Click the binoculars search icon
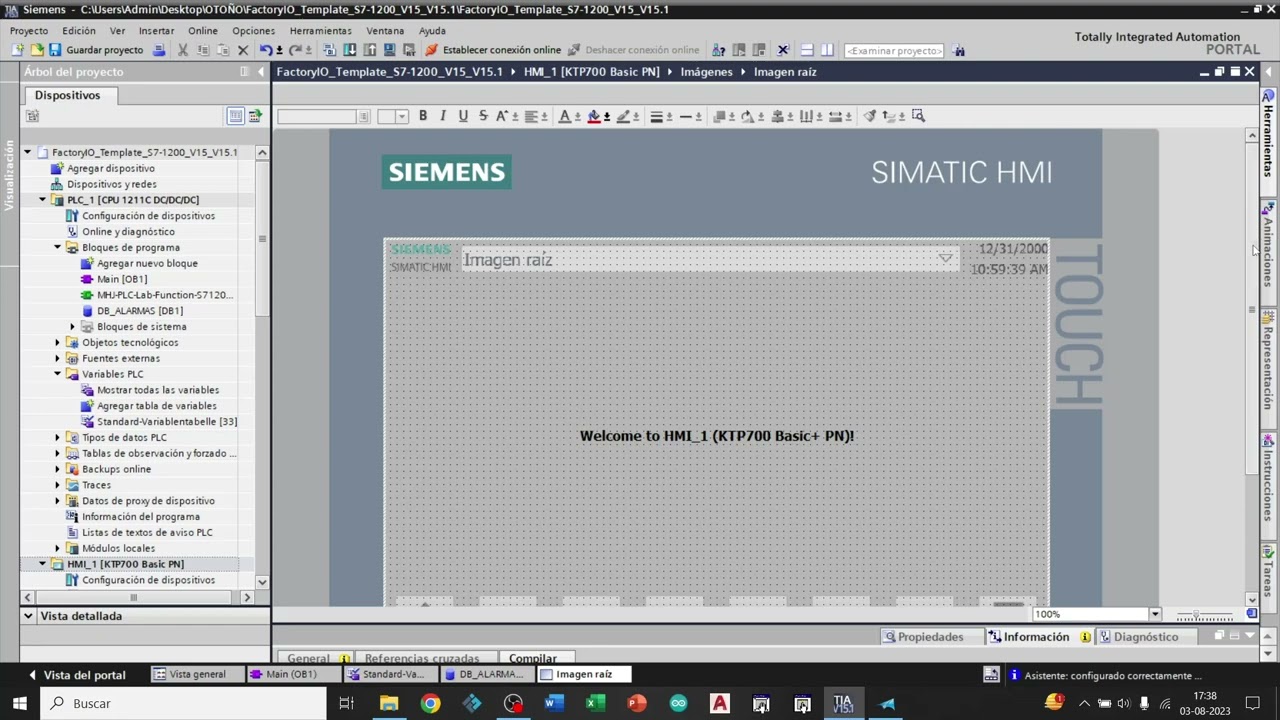Viewport: 1280px width, 720px height. coord(959,50)
